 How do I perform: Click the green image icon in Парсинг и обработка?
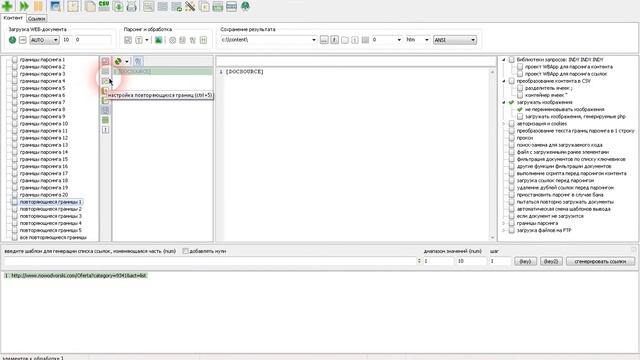click(158, 40)
